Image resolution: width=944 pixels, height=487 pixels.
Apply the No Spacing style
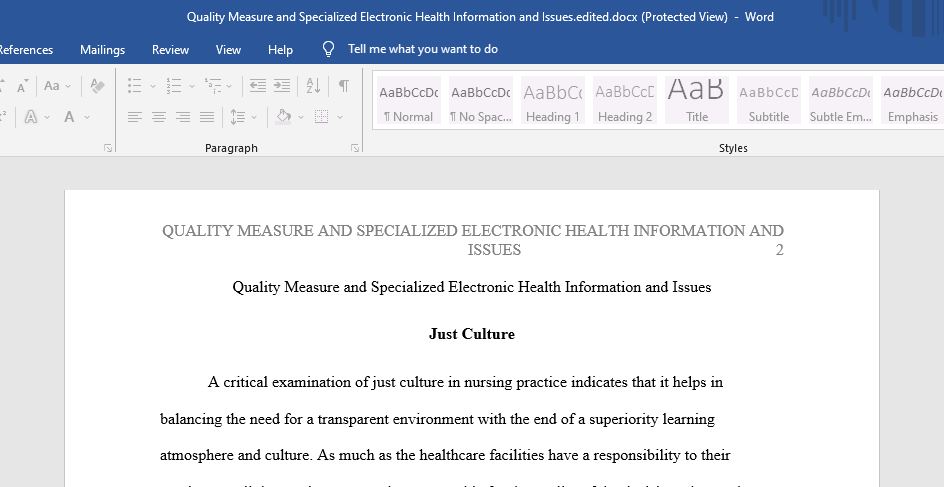[x=480, y=101]
